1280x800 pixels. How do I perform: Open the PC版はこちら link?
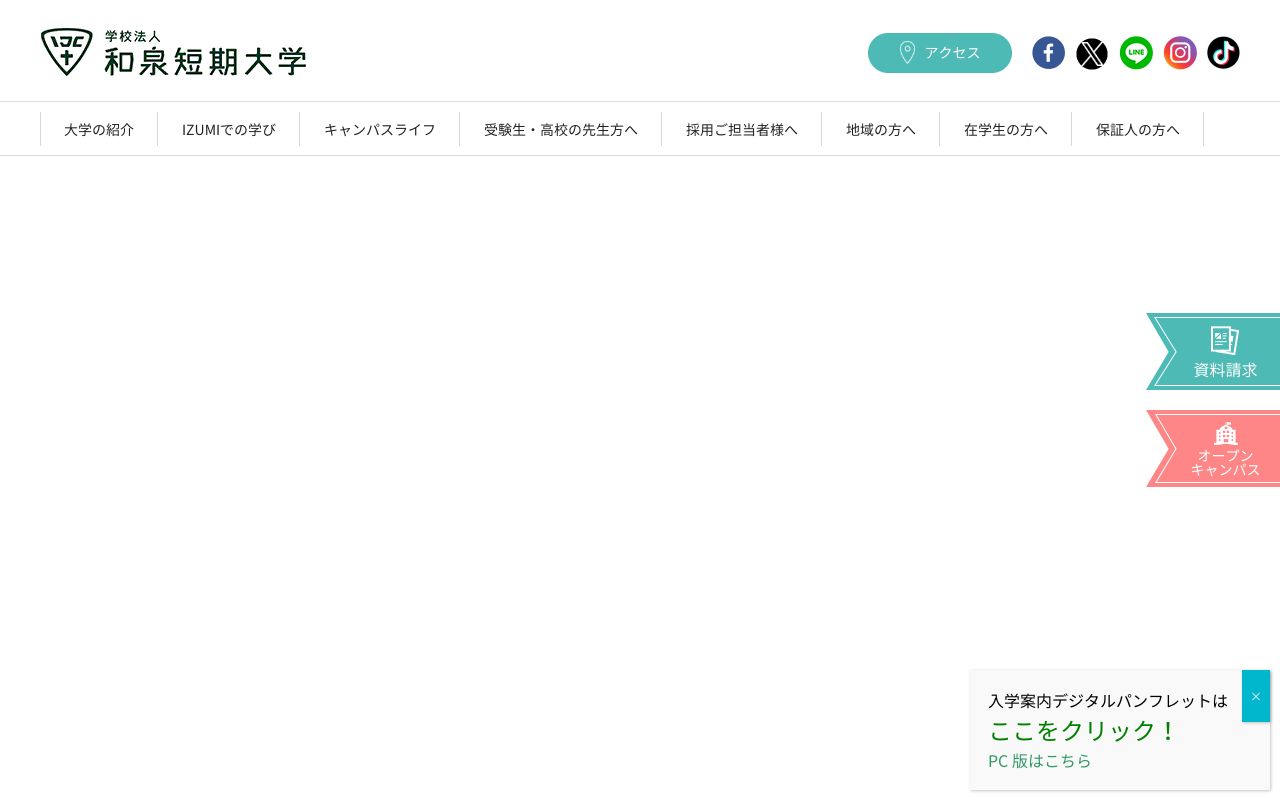pos(1040,760)
